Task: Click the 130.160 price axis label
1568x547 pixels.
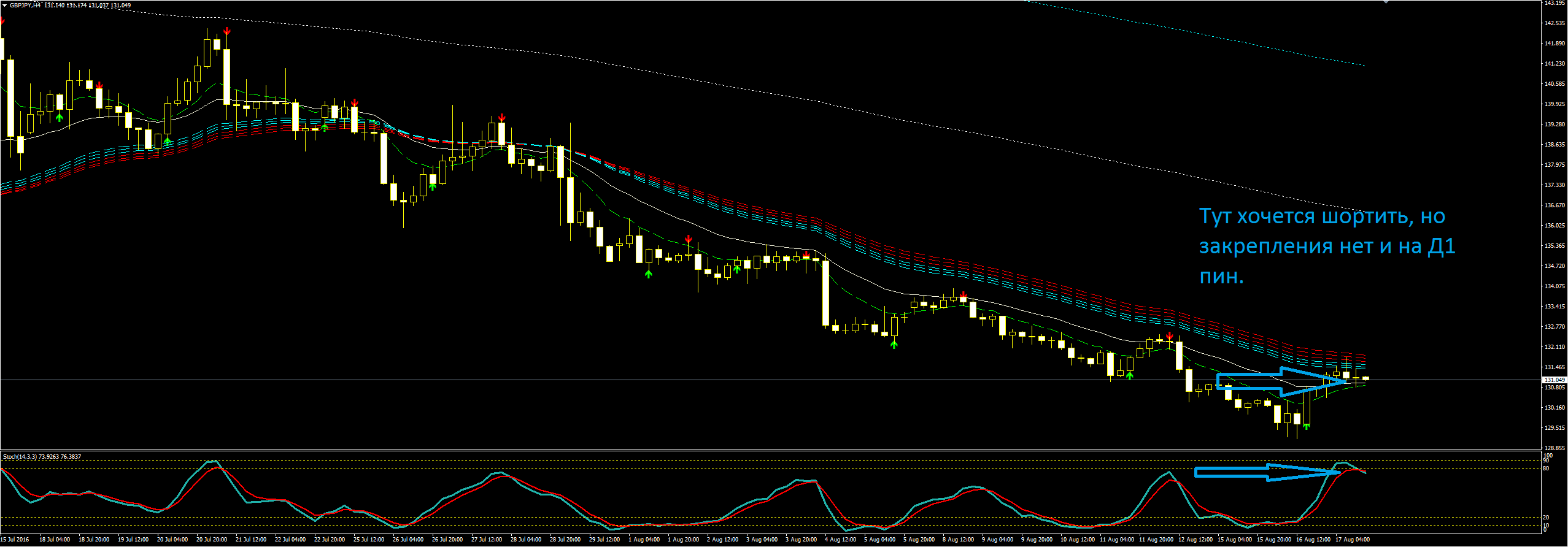Action: [x=1554, y=408]
